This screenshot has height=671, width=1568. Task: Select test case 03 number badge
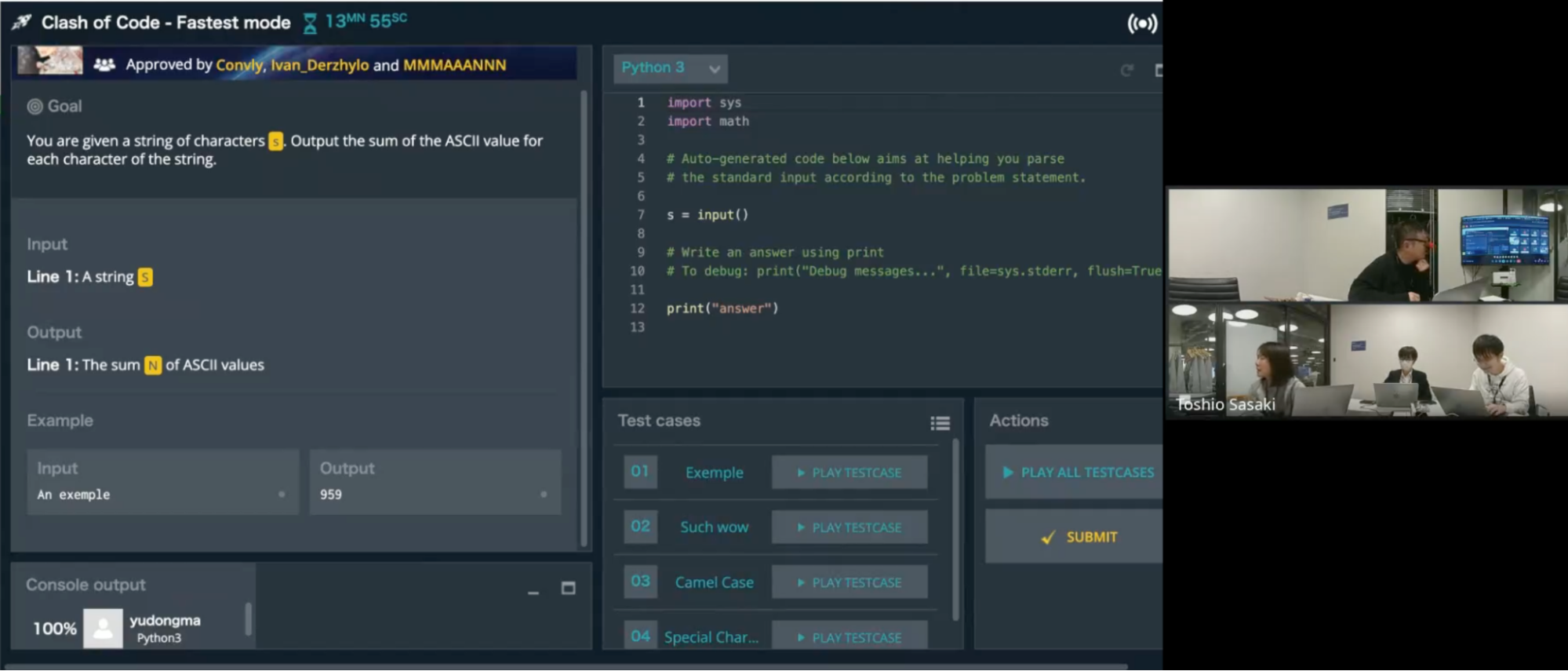click(x=640, y=582)
